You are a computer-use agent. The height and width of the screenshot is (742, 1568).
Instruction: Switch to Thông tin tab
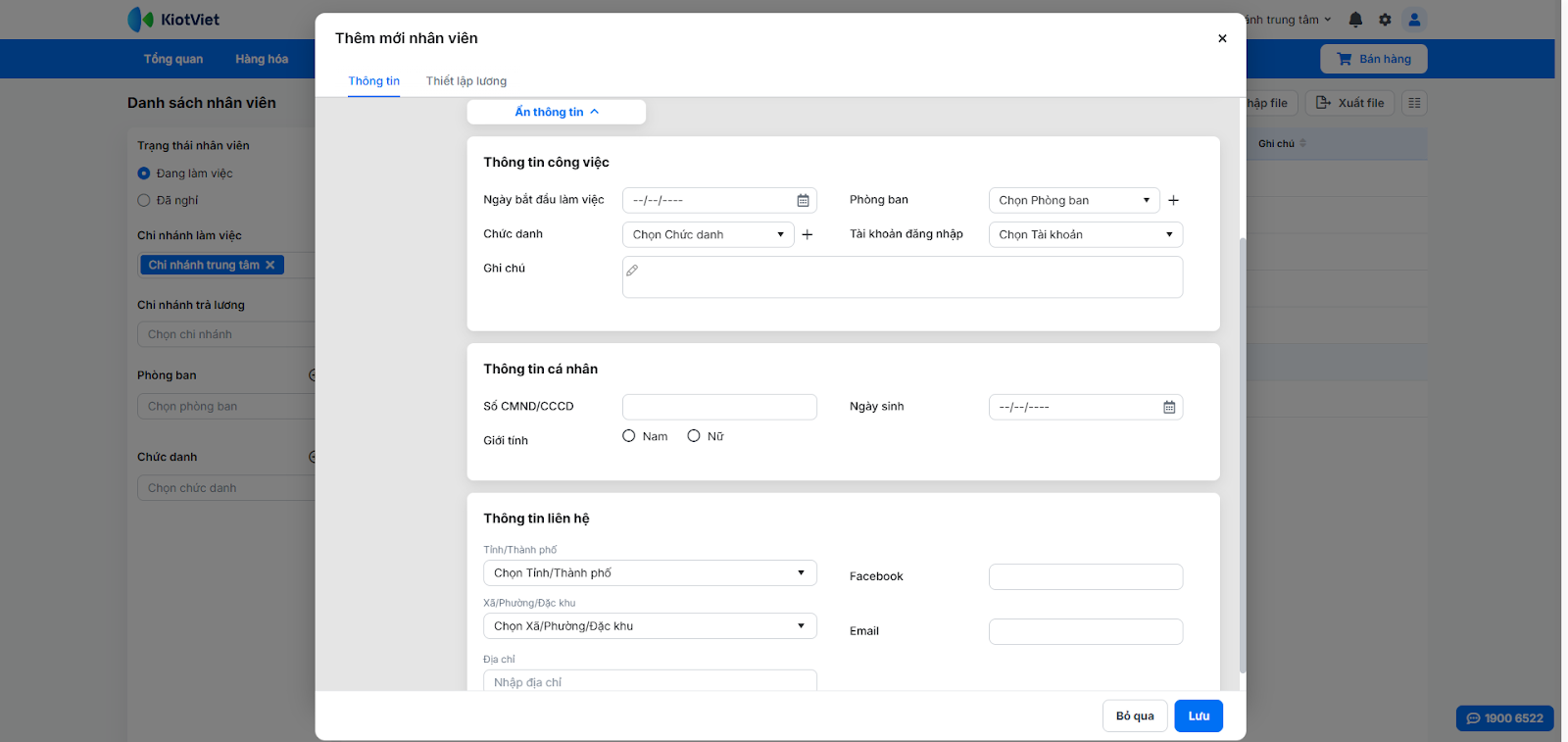tap(373, 81)
